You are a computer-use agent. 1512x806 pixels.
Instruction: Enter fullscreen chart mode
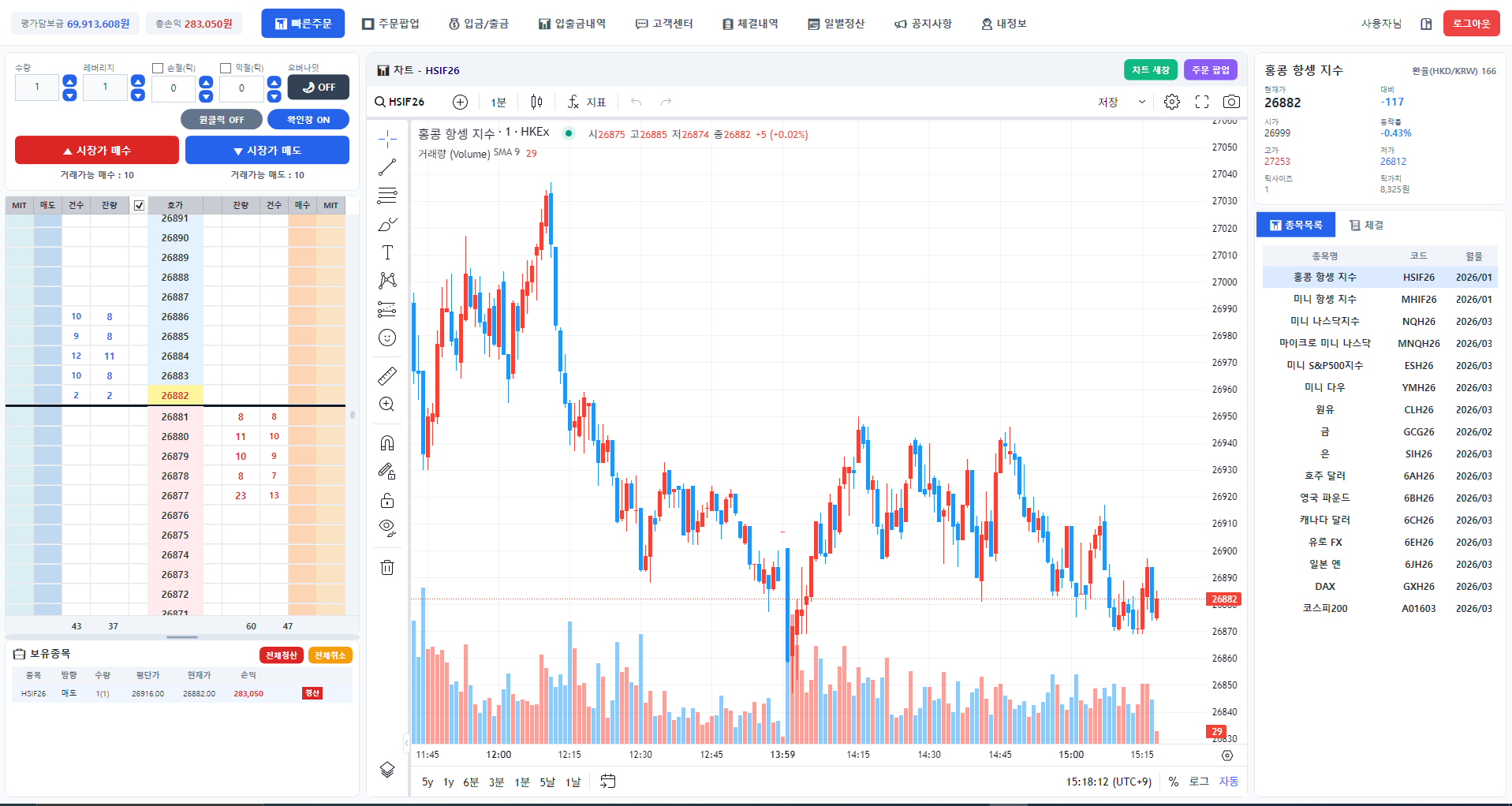(1202, 102)
